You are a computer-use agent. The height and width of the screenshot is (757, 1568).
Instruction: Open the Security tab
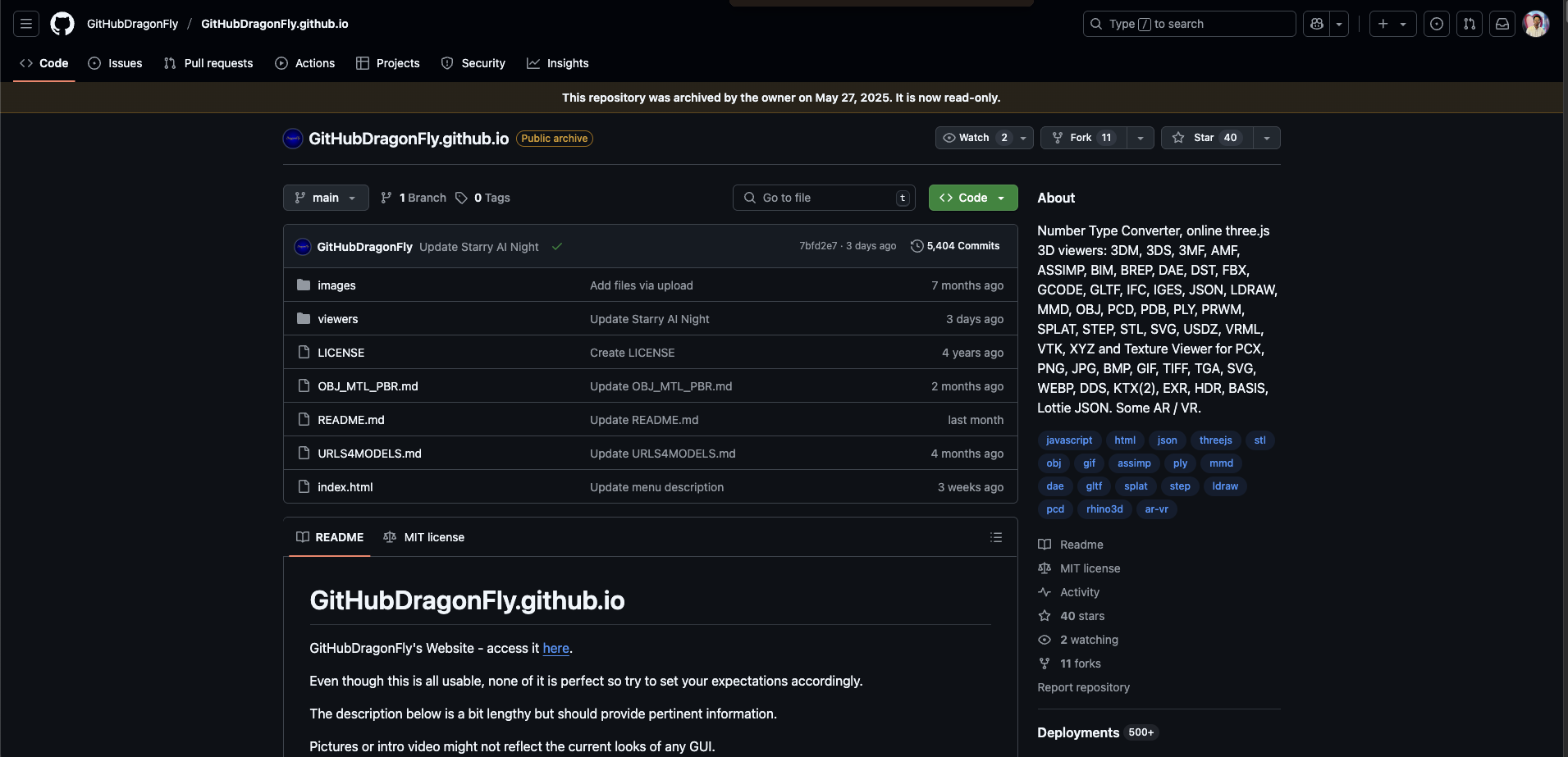pos(473,63)
